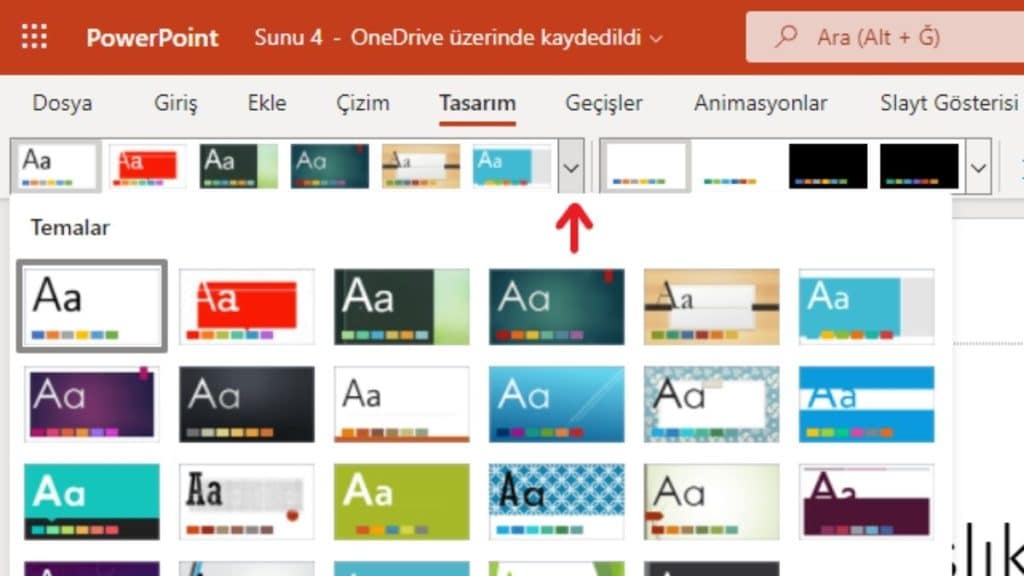Viewport: 1024px width, 576px height.
Task: Switch to the Giriş tab
Action: [176, 103]
